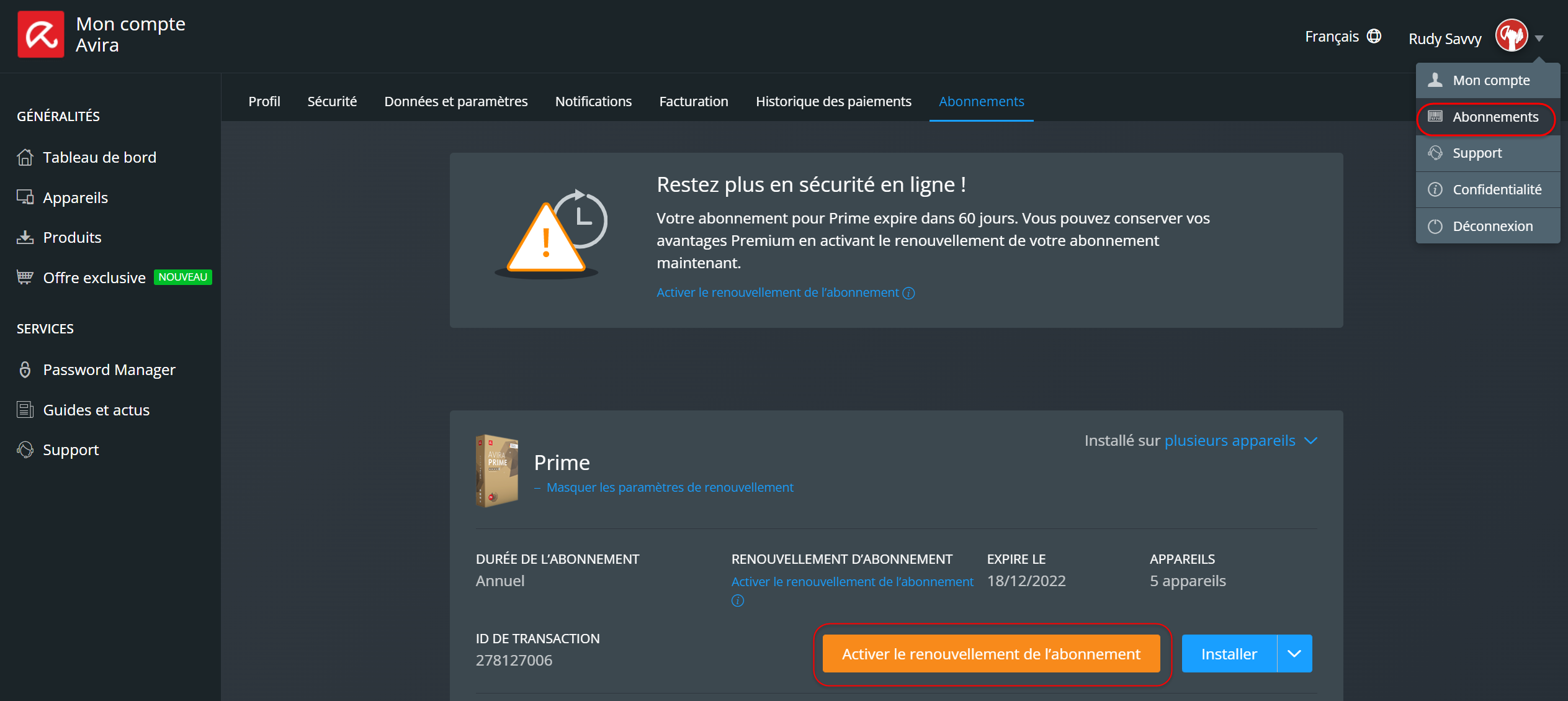The image size is (1568, 701).
Task: Click the dropdown Support headset icon
Action: (x=1435, y=153)
